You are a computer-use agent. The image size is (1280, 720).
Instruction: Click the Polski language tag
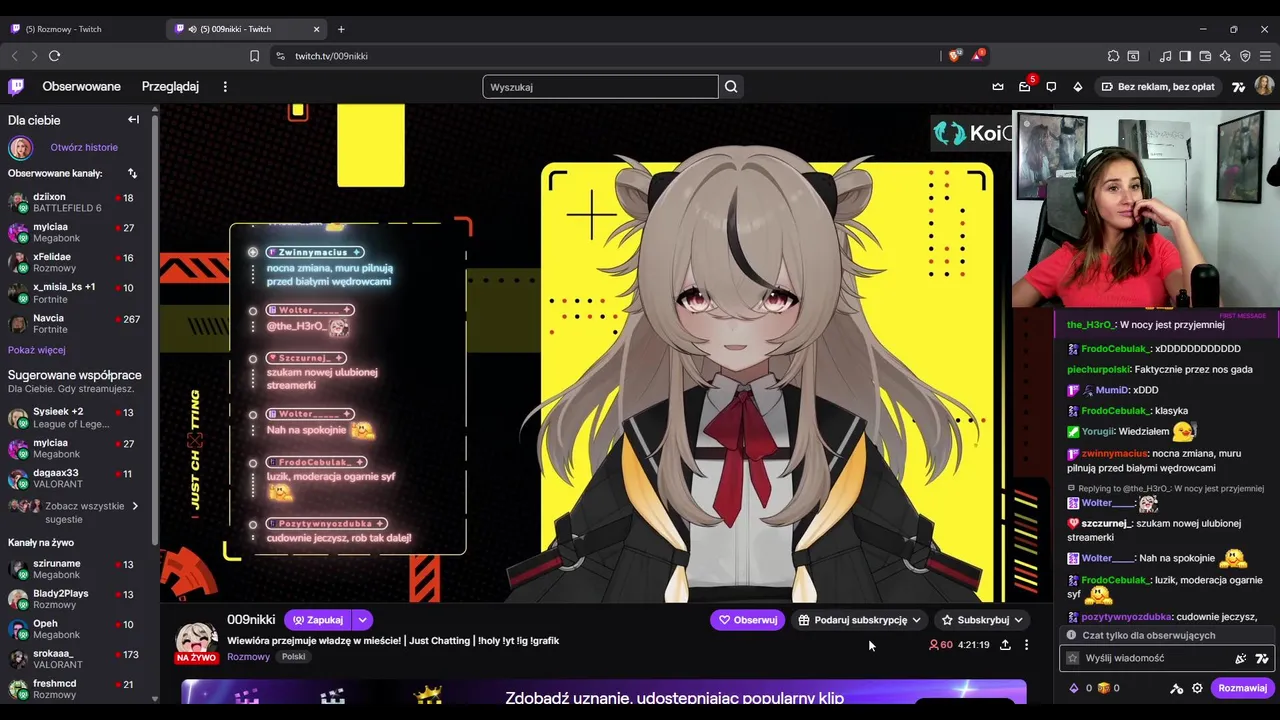click(293, 657)
